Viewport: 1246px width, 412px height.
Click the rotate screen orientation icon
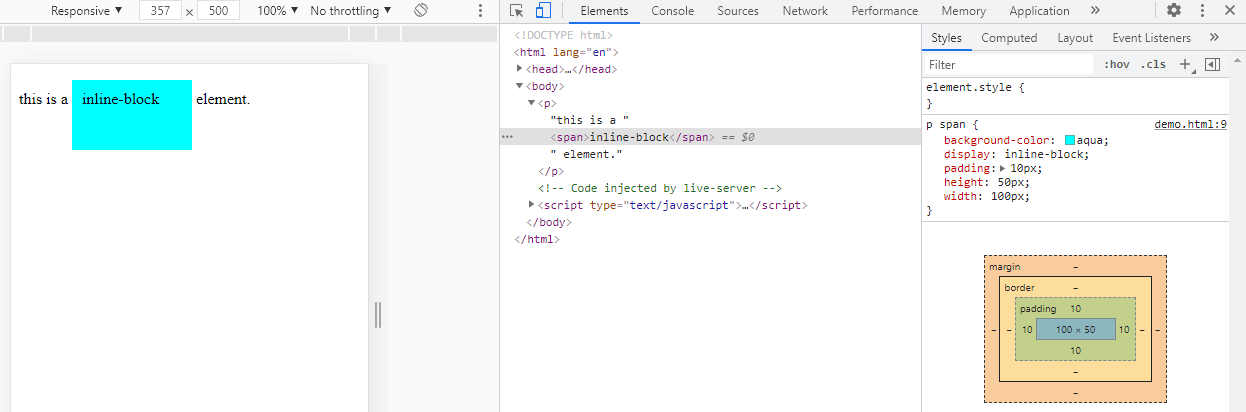(421, 11)
